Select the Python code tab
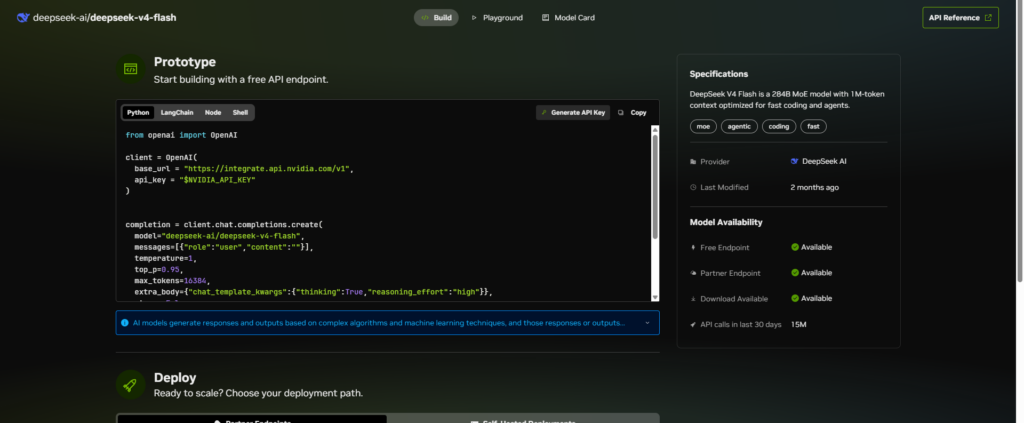This screenshot has width=1024, height=423. (138, 112)
